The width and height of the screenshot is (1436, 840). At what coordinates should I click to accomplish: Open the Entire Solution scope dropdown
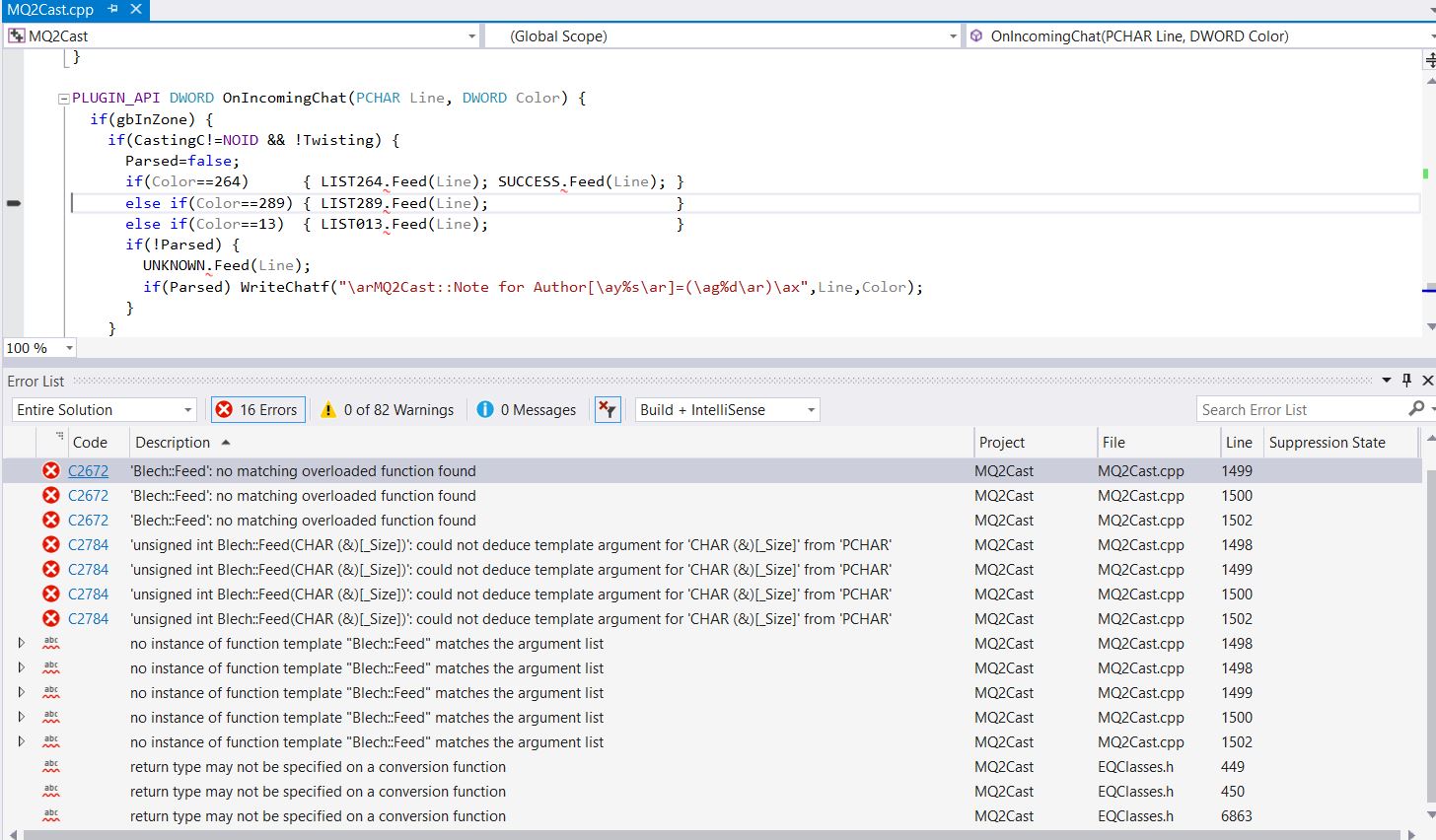tap(105, 410)
